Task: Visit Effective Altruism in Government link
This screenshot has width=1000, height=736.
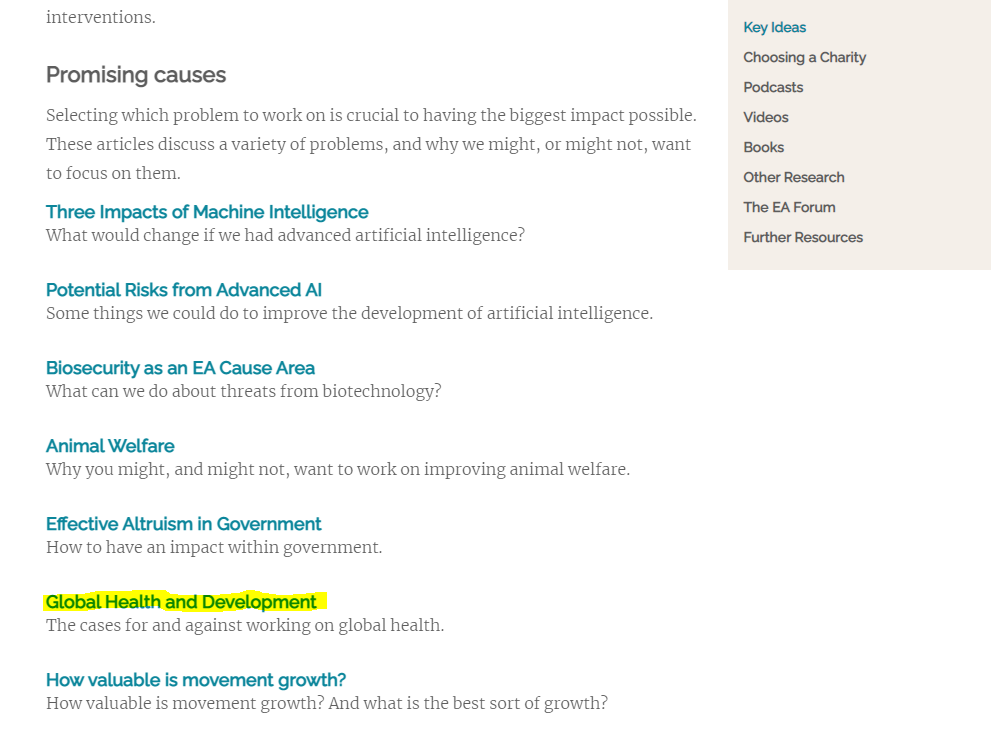Action: coord(184,524)
